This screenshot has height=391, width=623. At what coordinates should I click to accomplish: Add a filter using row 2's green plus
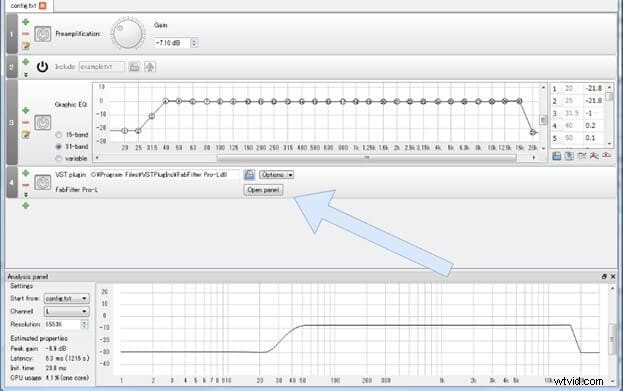coord(26,62)
